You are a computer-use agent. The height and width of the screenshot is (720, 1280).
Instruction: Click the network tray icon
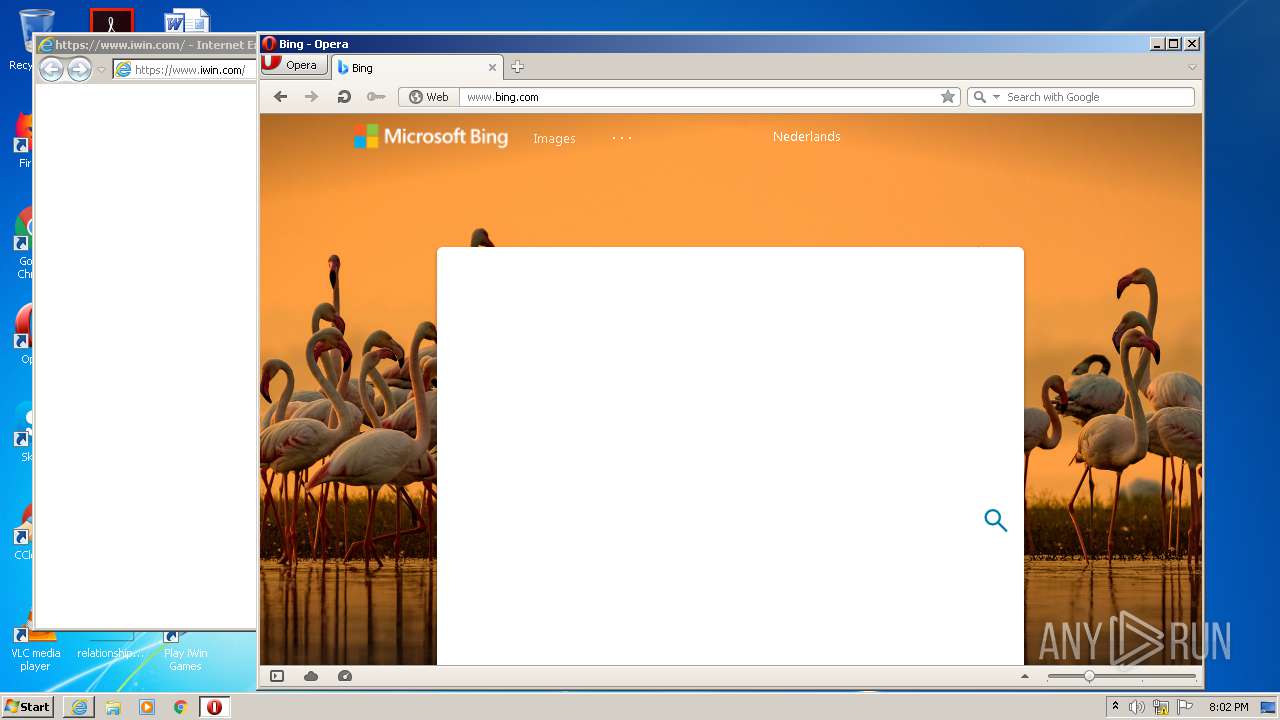click(1161, 707)
